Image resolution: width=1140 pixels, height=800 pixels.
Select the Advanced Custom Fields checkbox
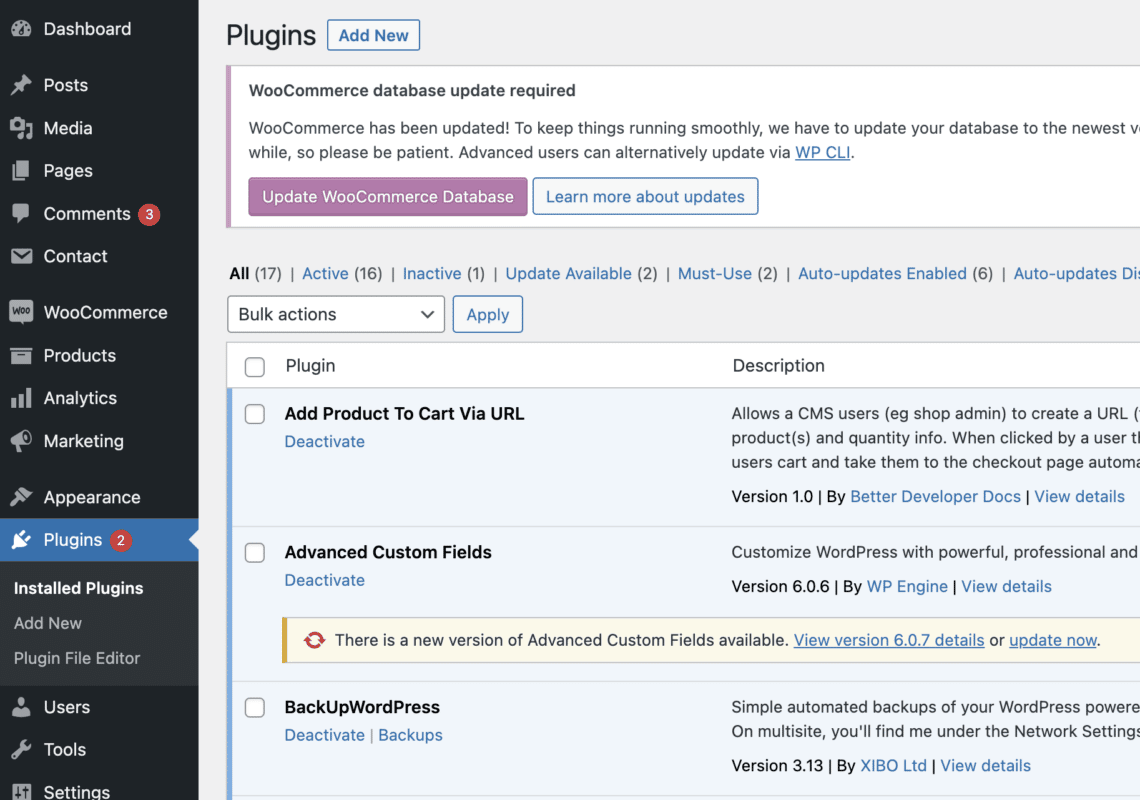pyautogui.click(x=254, y=553)
